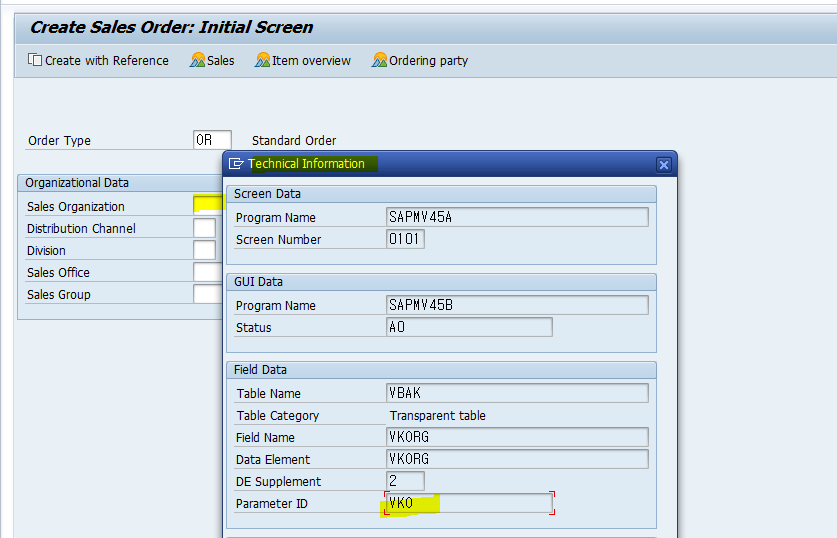Click the Screen Data group header

(x=267, y=194)
